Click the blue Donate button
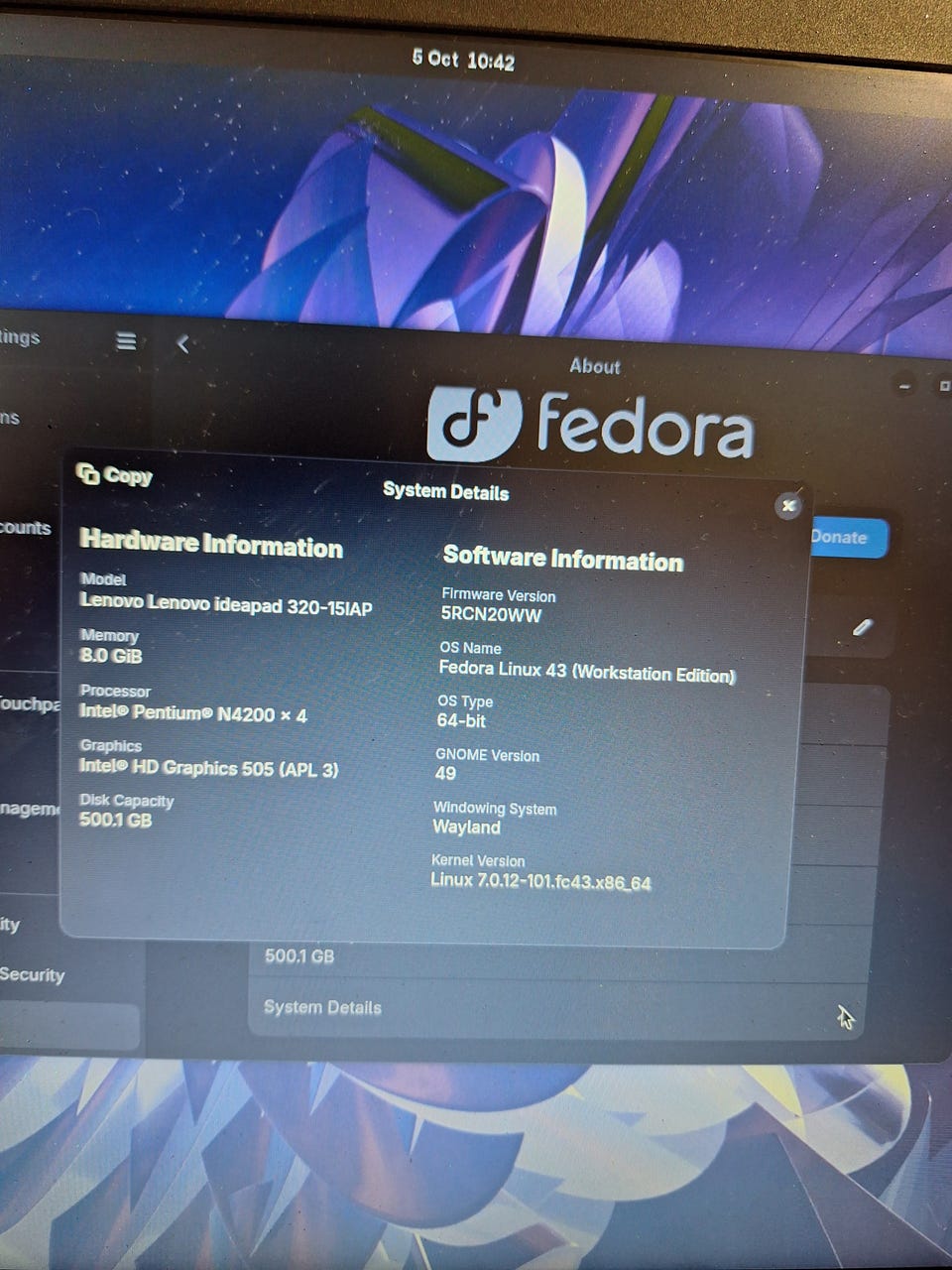The height and width of the screenshot is (1270, 952). click(845, 537)
